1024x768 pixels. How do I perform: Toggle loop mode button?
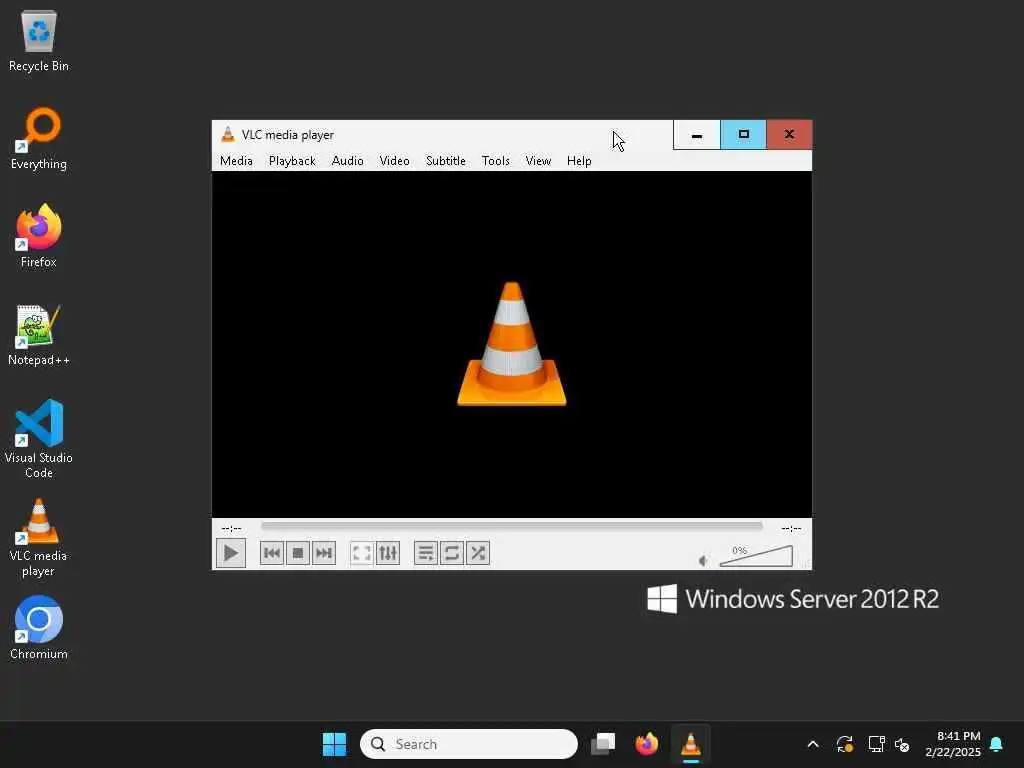pos(452,553)
